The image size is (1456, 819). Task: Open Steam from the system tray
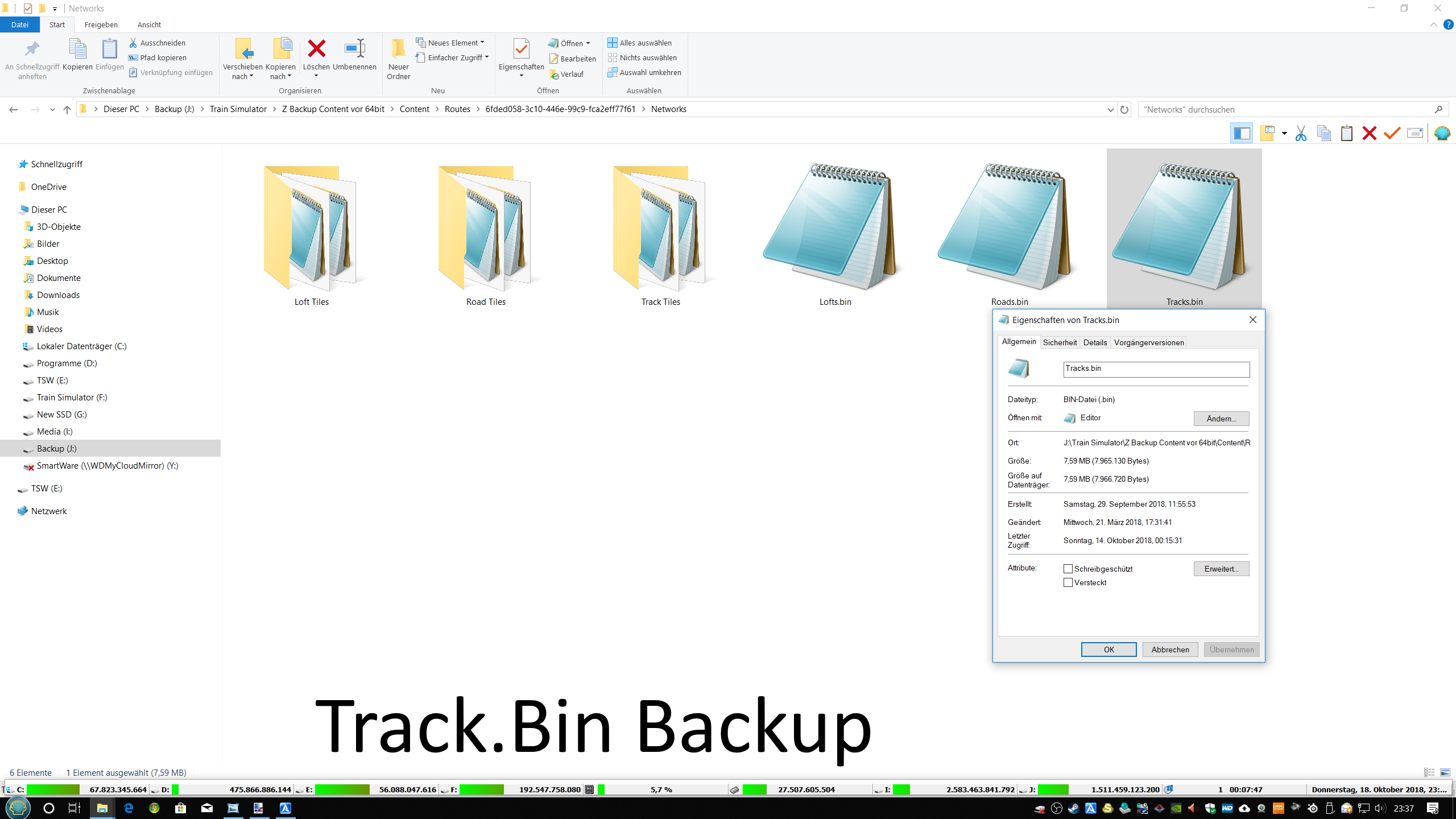[1073, 808]
